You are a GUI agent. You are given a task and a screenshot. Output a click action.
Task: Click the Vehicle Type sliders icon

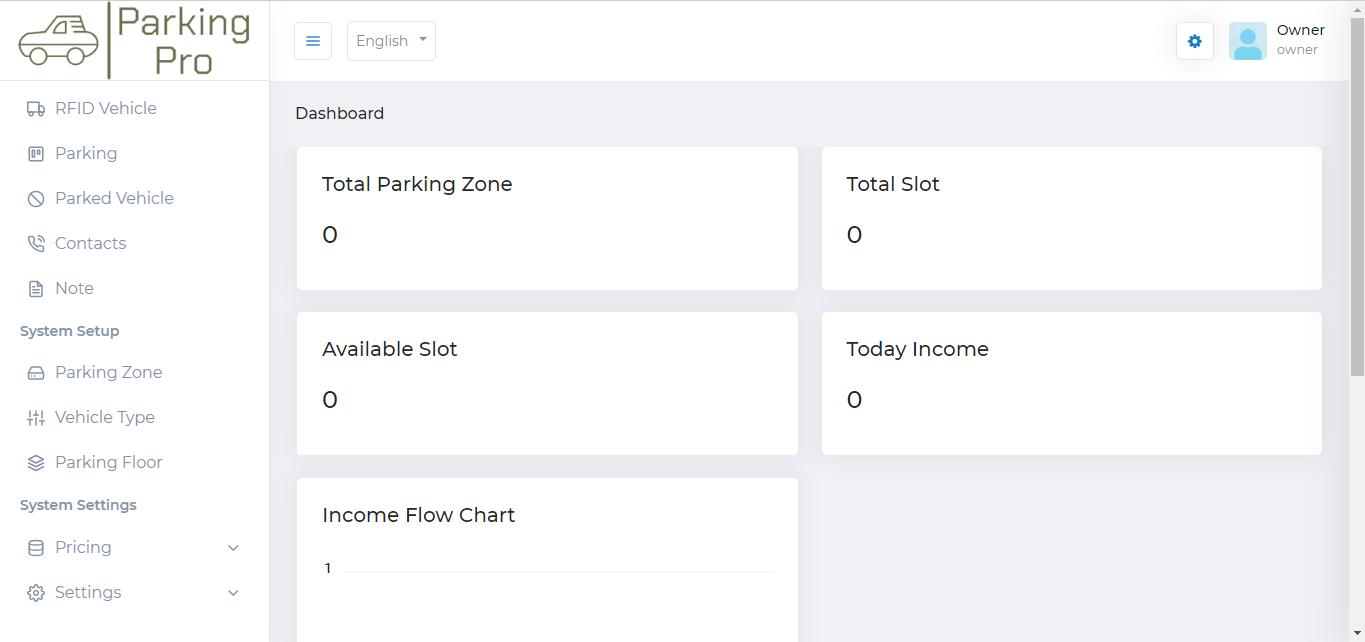click(x=36, y=418)
